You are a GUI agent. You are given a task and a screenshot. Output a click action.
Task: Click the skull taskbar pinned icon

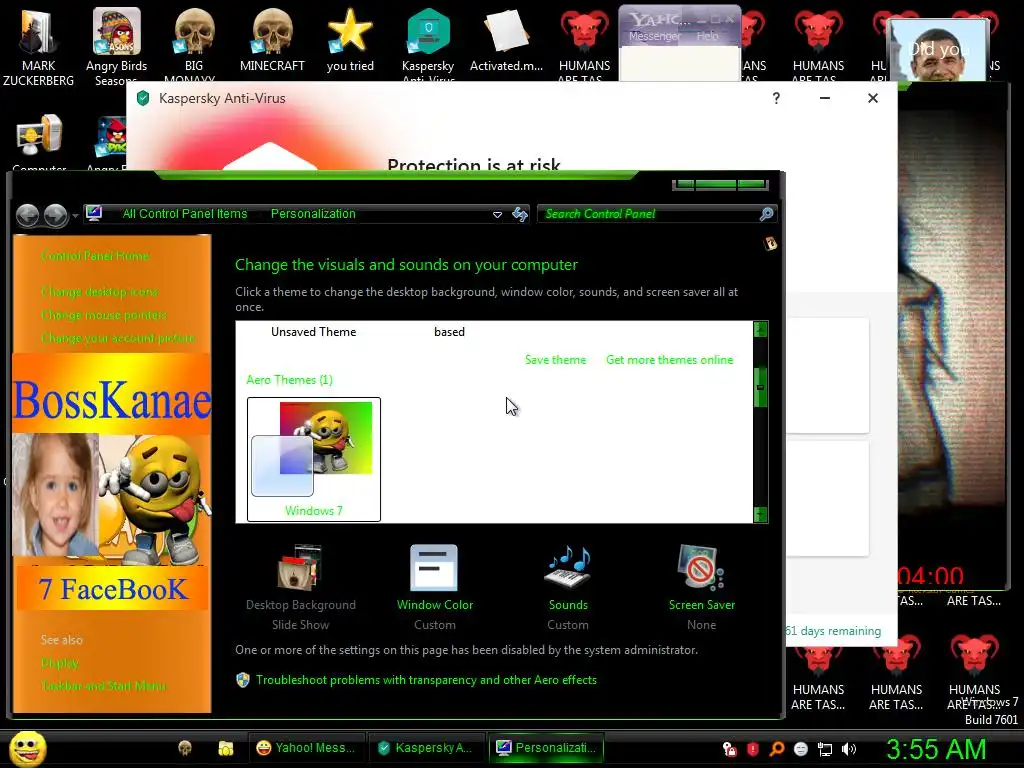click(x=185, y=748)
